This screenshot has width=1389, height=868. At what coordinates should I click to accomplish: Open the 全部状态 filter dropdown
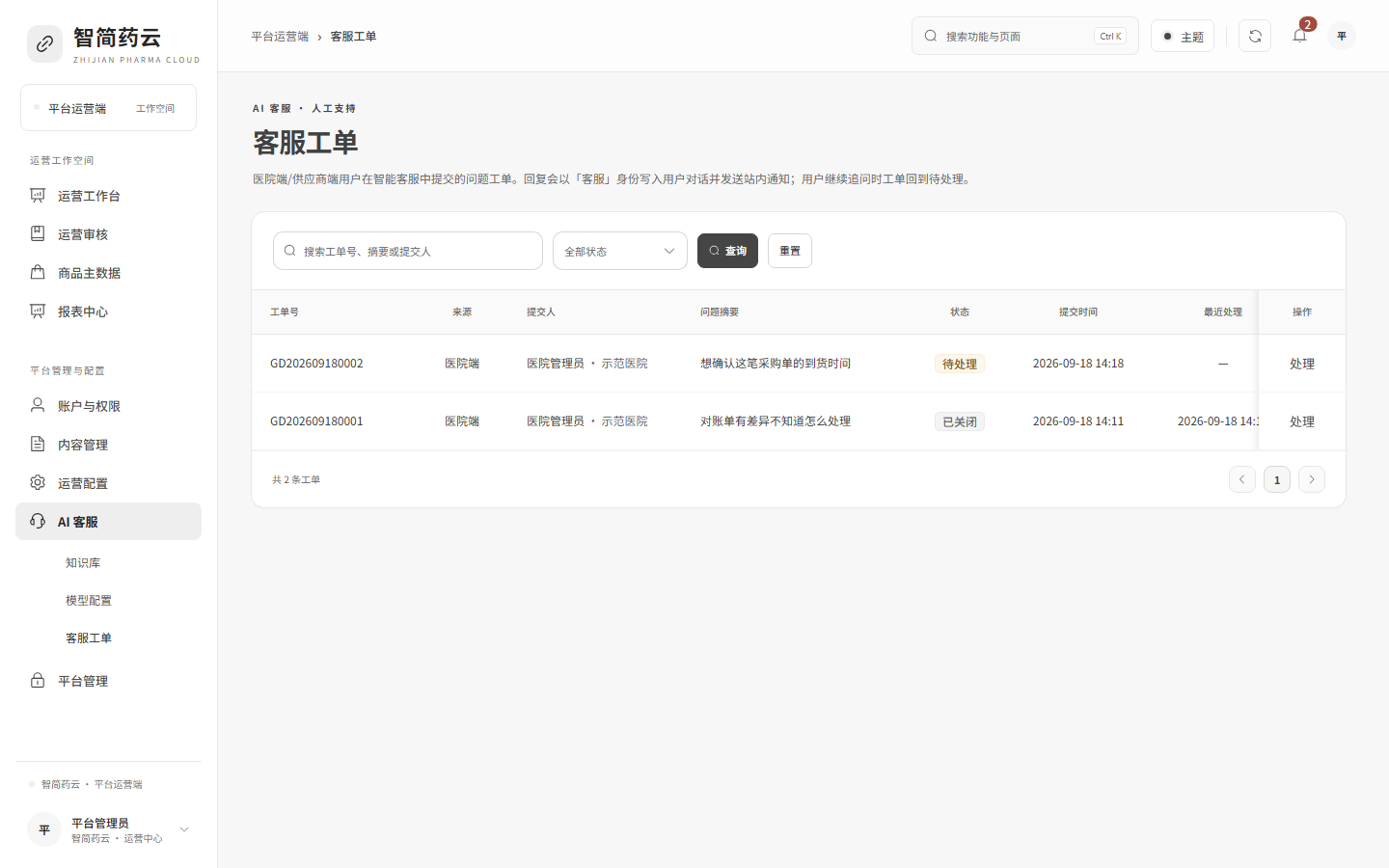[620, 251]
